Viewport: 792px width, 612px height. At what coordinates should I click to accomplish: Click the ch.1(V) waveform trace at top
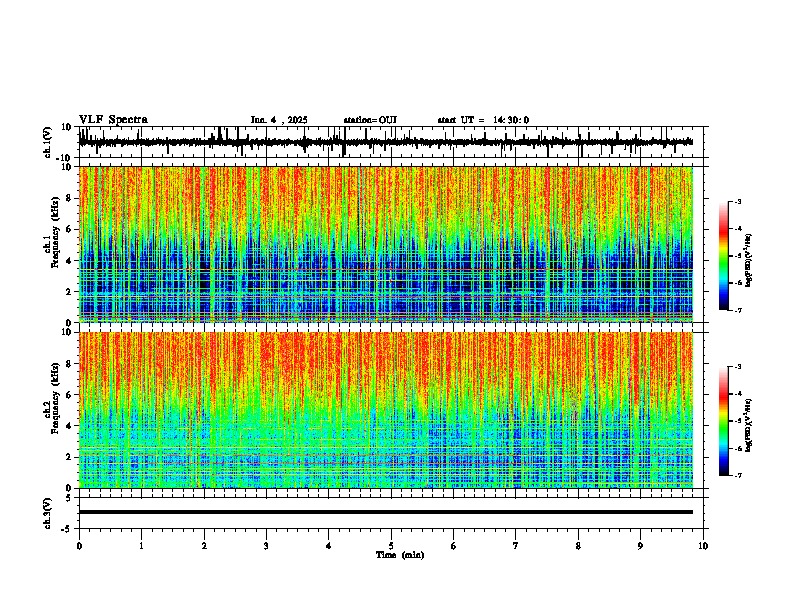pyautogui.click(x=386, y=142)
